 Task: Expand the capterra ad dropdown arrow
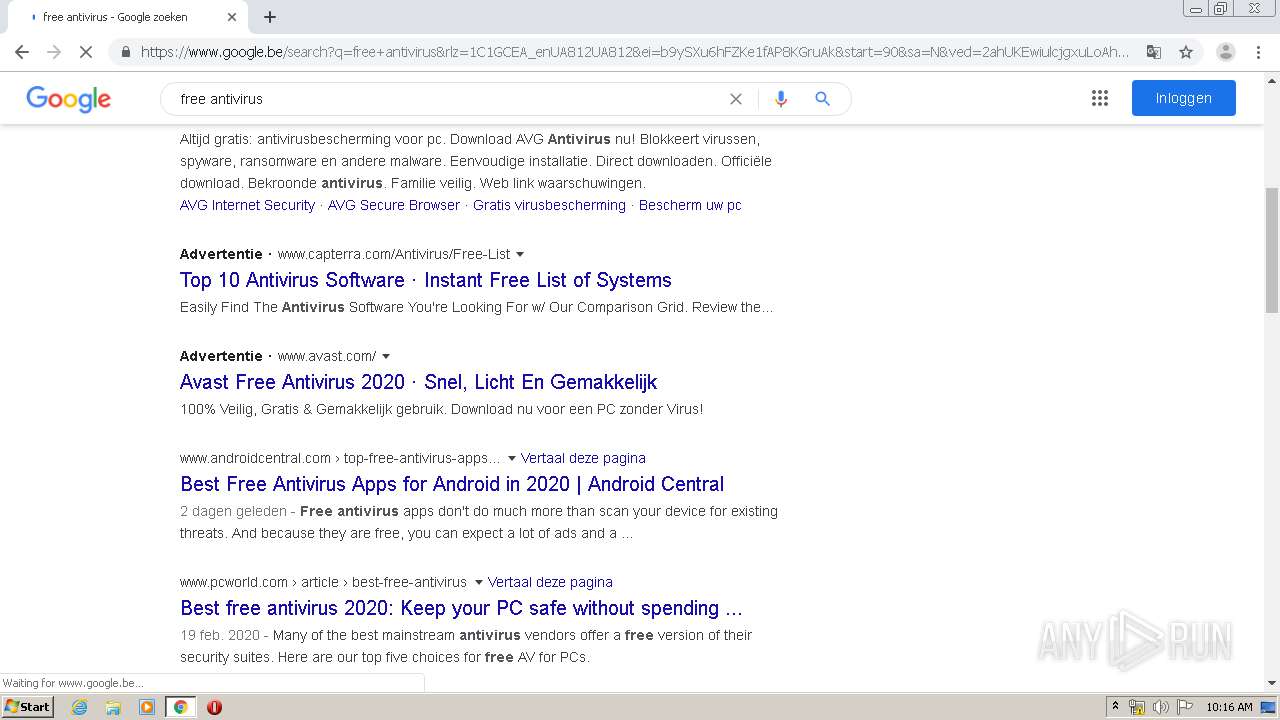[x=520, y=254]
